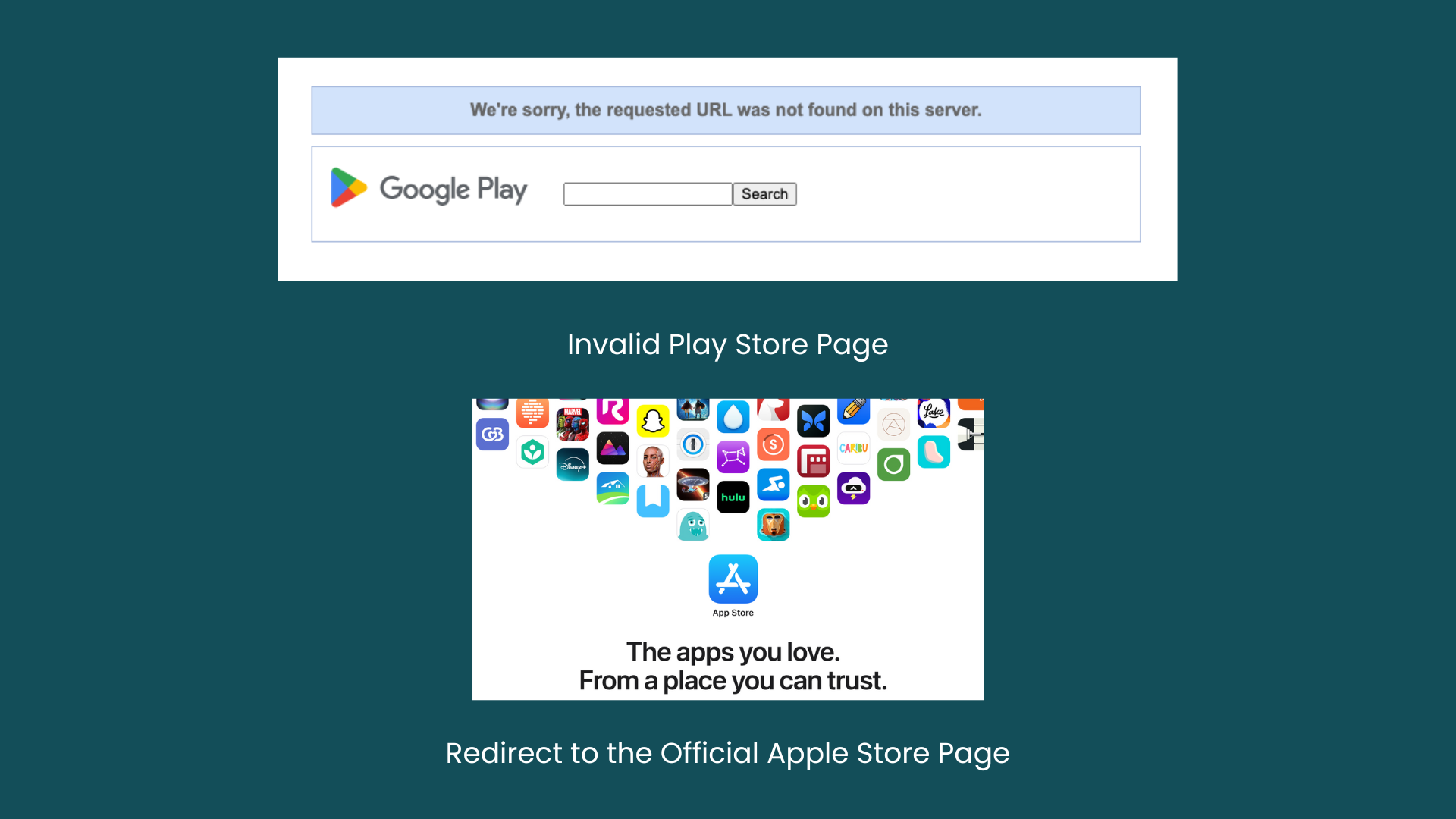This screenshot has height=819, width=1456.
Task: Select the App Store icon
Action: click(x=733, y=580)
